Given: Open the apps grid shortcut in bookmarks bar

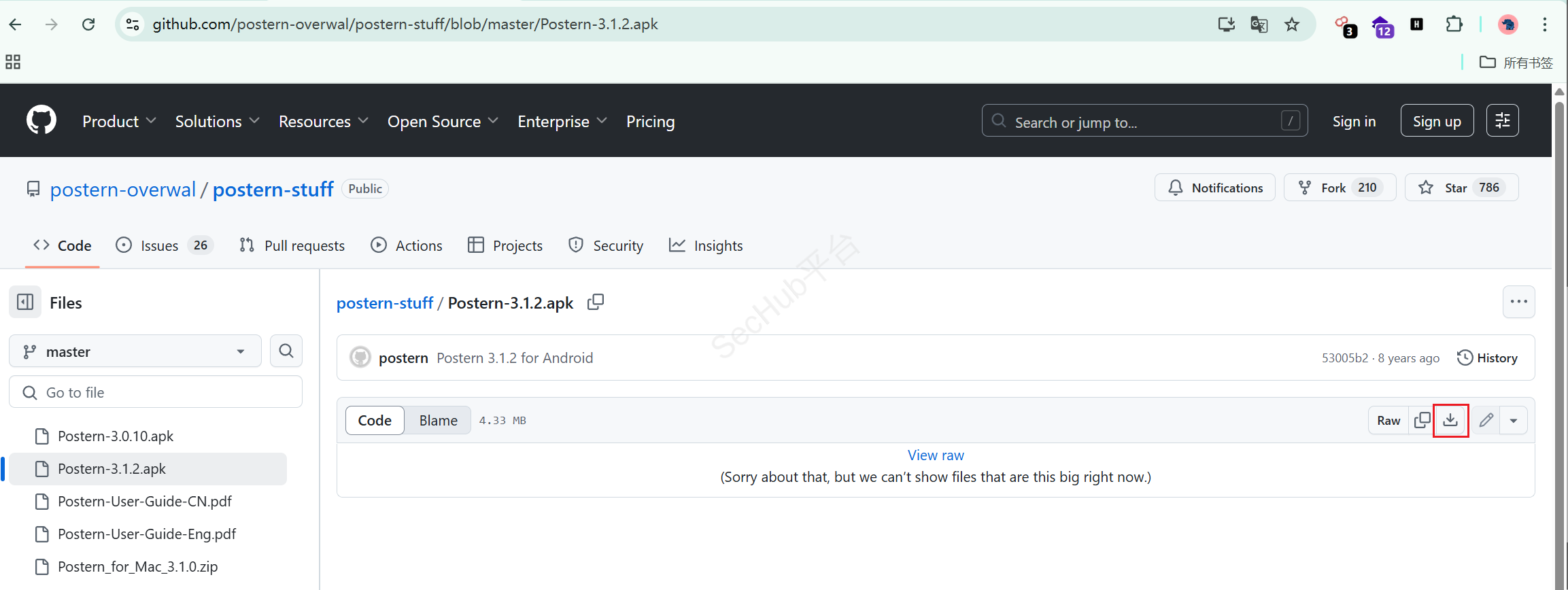Looking at the screenshot, I should pyautogui.click(x=13, y=62).
